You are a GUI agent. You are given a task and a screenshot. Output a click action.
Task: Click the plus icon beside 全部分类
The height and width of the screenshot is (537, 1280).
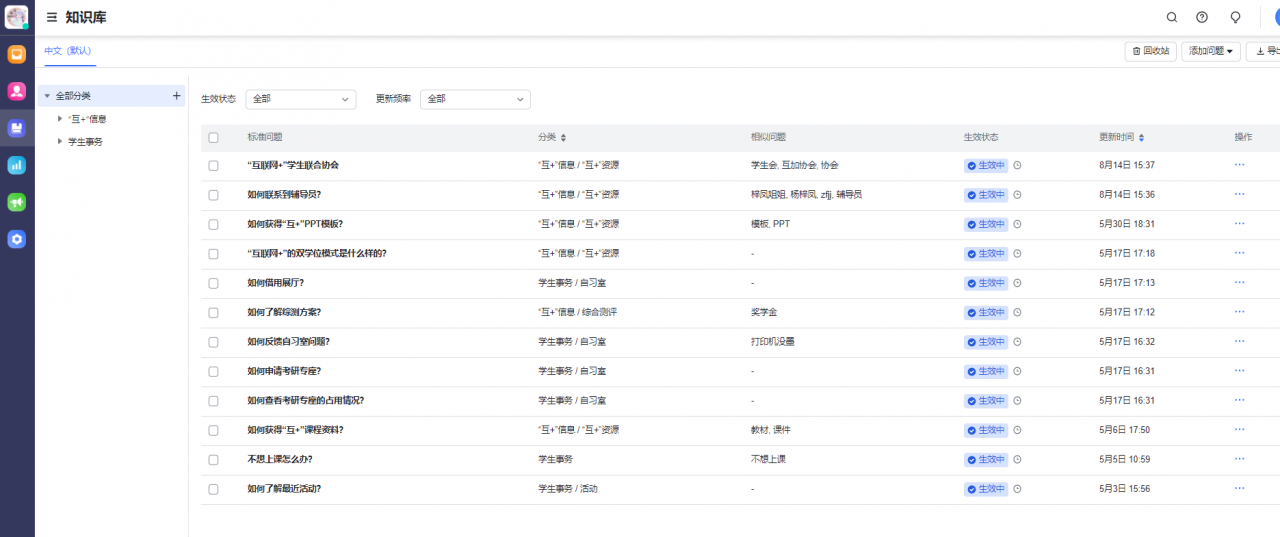click(x=177, y=96)
